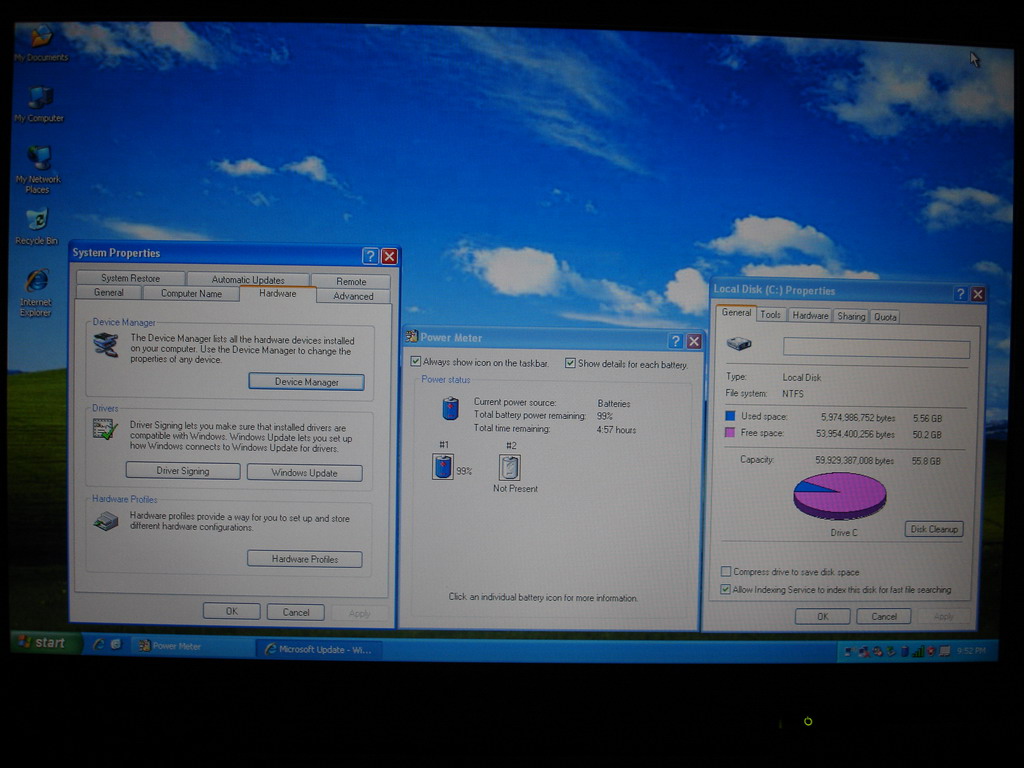This screenshot has height=768, width=1024.
Task: Click battery #1 icon showing 99%
Action: pos(443,467)
